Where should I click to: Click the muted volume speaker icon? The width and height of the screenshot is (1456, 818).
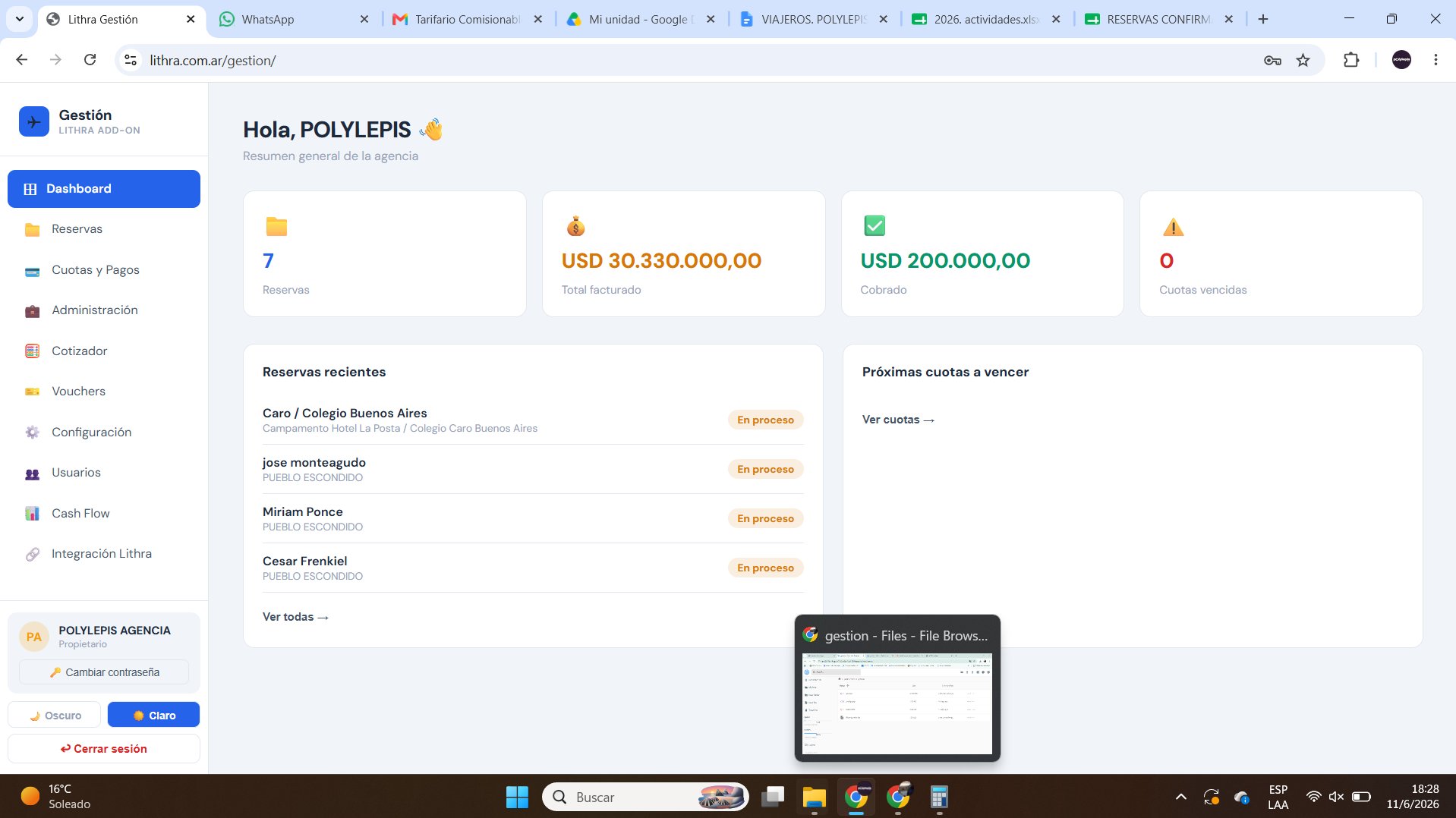point(1337,797)
